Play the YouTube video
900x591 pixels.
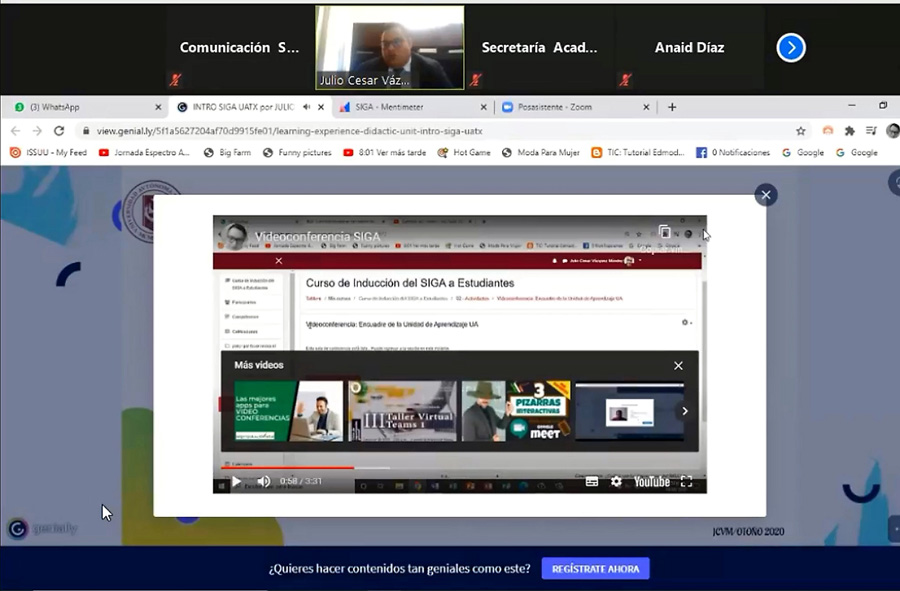(236, 481)
